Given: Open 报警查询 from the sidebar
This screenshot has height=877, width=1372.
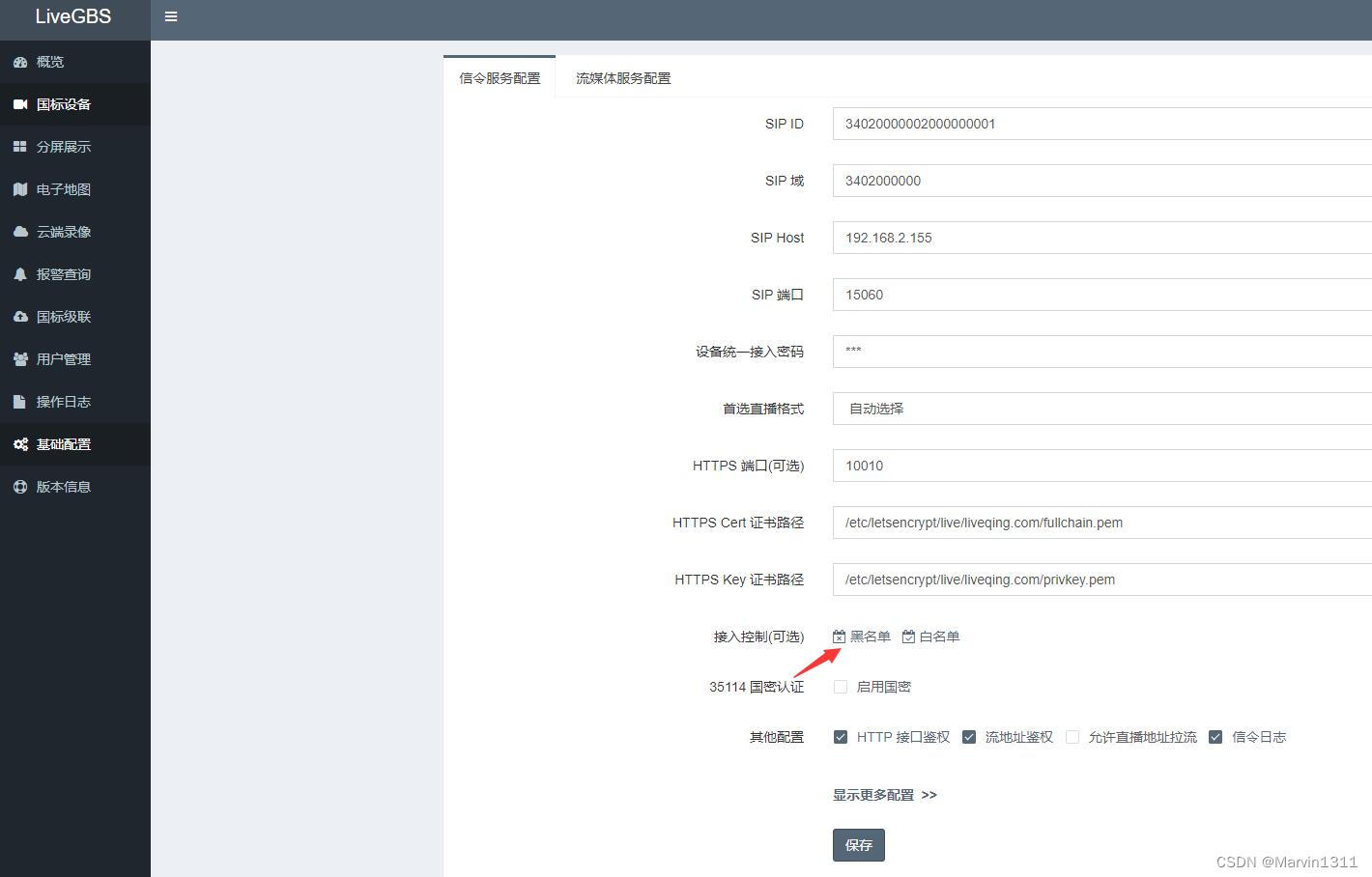Looking at the screenshot, I should point(75,274).
